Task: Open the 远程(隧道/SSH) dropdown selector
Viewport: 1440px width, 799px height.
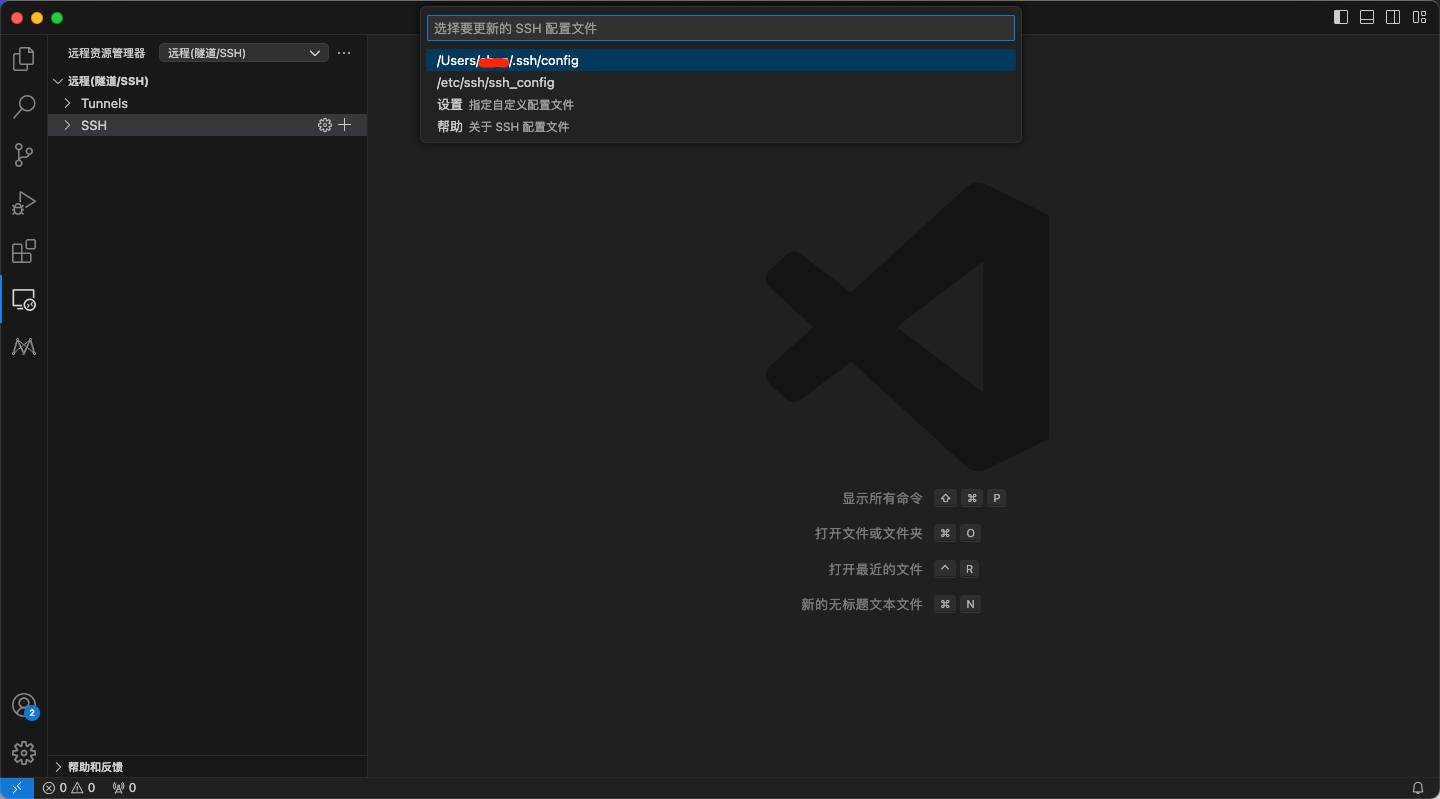Action: [244, 53]
